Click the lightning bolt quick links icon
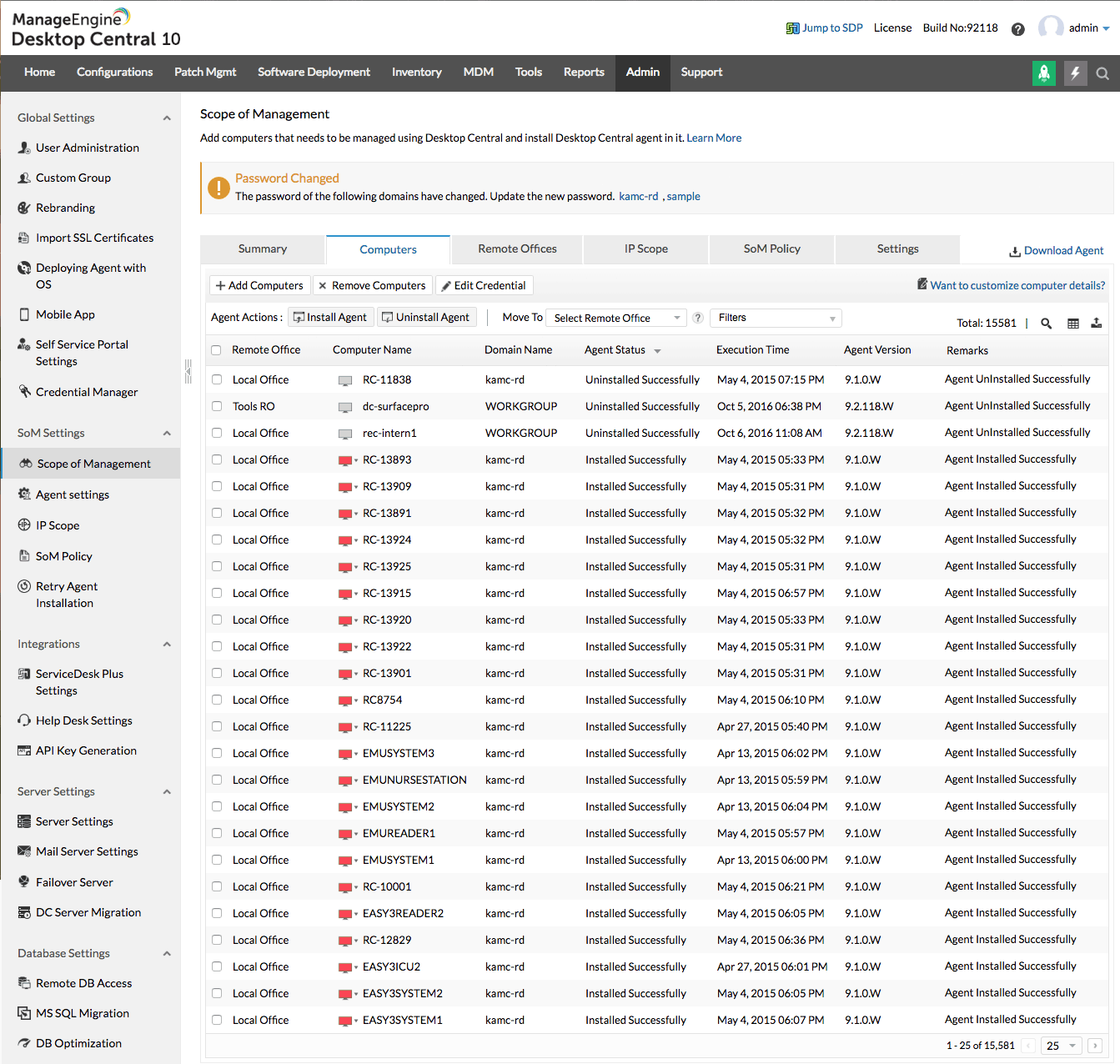1120x1064 pixels. 1076,73
